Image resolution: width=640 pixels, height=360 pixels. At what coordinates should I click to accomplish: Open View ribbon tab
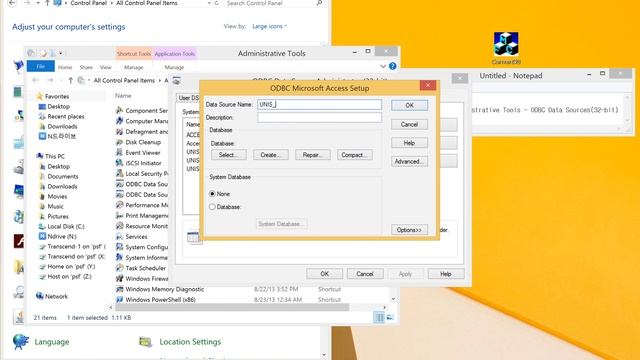(106, 67)
